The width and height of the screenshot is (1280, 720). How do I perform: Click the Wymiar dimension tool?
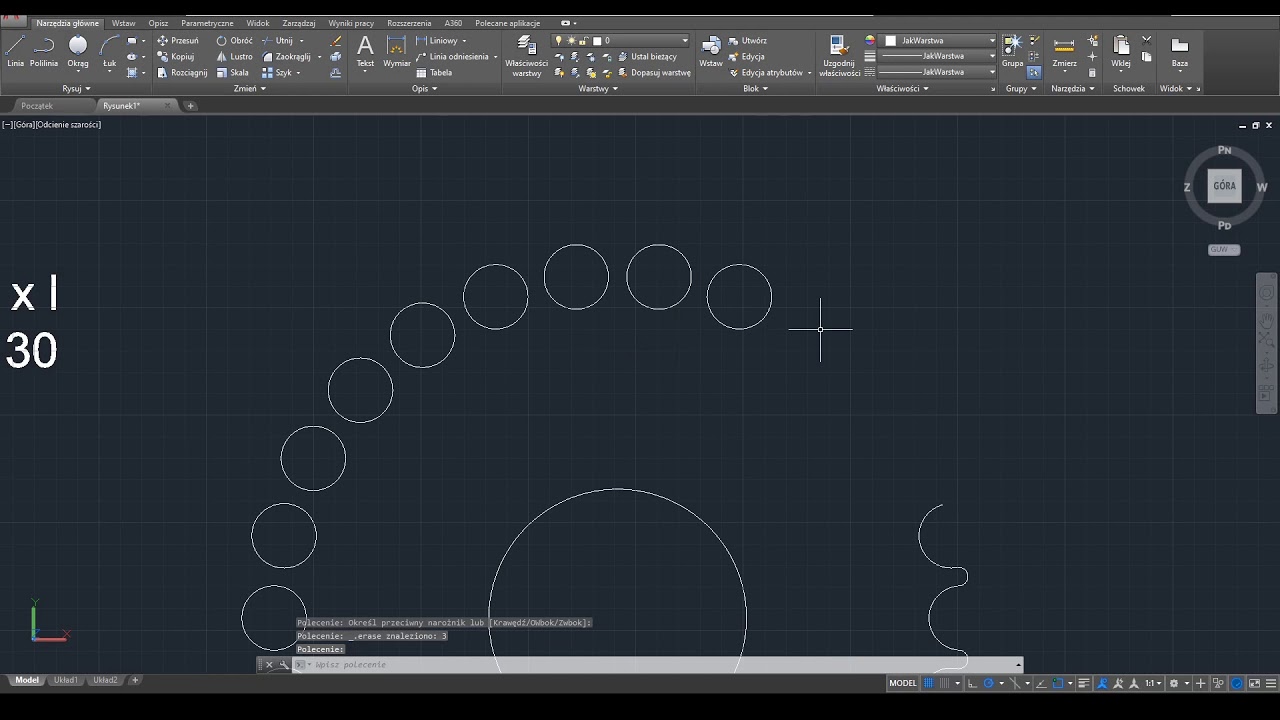[397, 52]
